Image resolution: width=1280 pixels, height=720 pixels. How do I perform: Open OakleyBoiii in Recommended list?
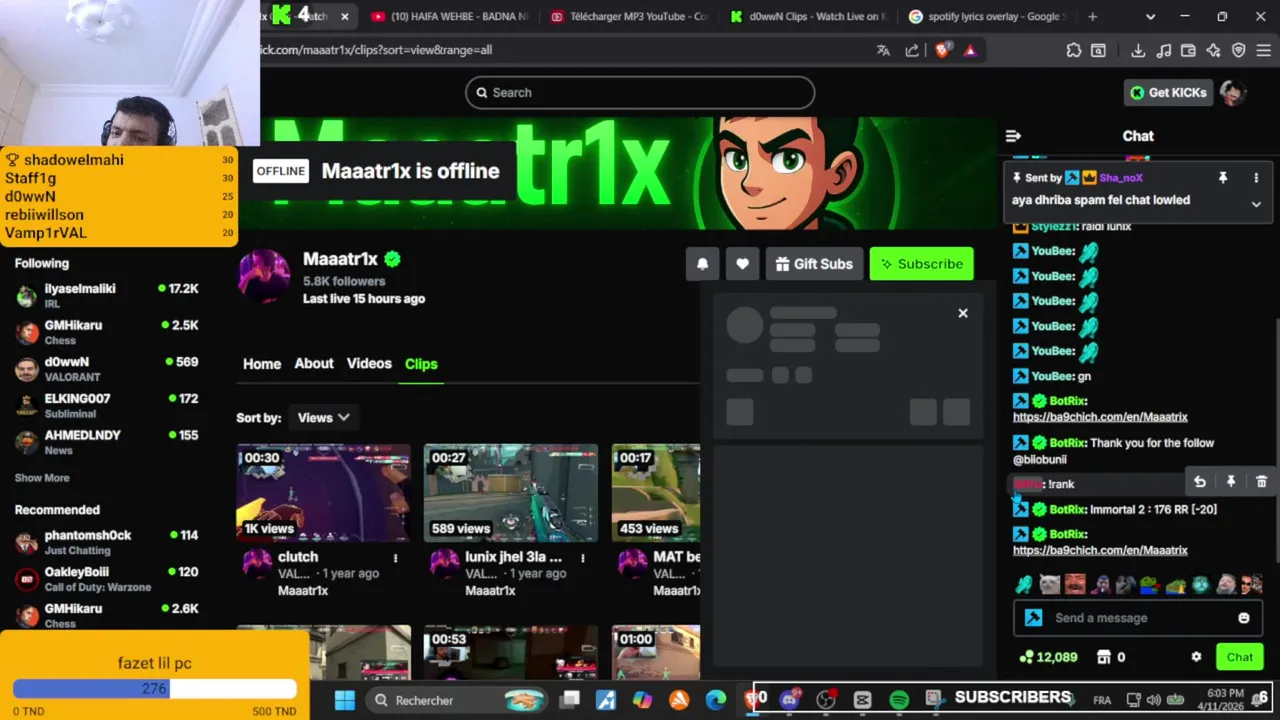[106, 579]
